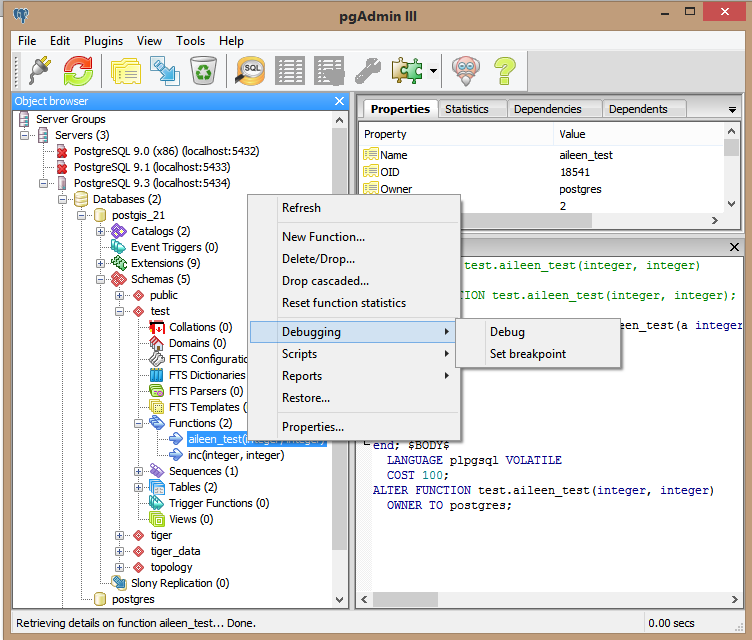Switch to the Statistics tab
The height and width of the screenshot is (640, 752).
467,109
